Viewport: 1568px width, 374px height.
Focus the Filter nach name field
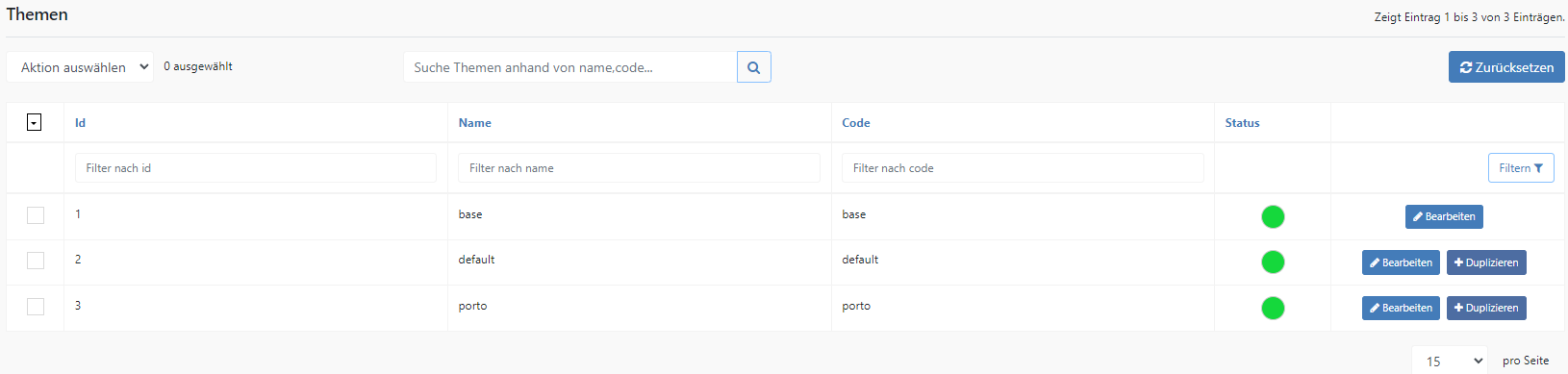pyautogui.click(x=640, y=168)
